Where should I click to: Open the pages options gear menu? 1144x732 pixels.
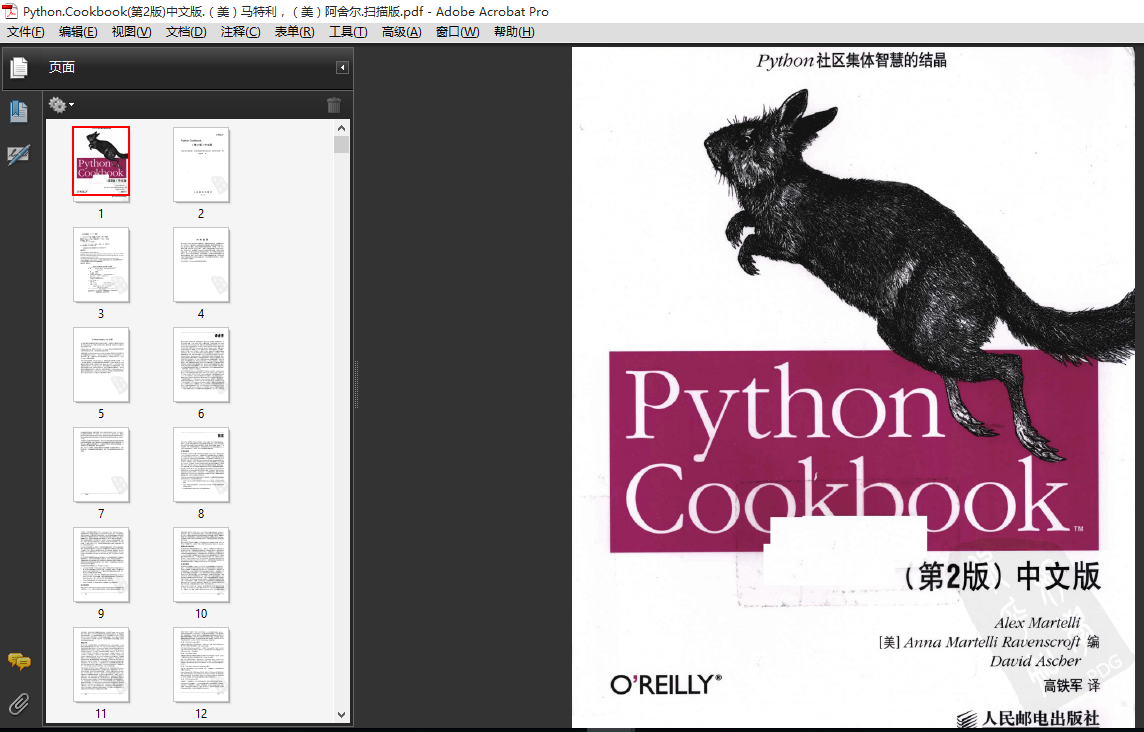pos(61,105)
